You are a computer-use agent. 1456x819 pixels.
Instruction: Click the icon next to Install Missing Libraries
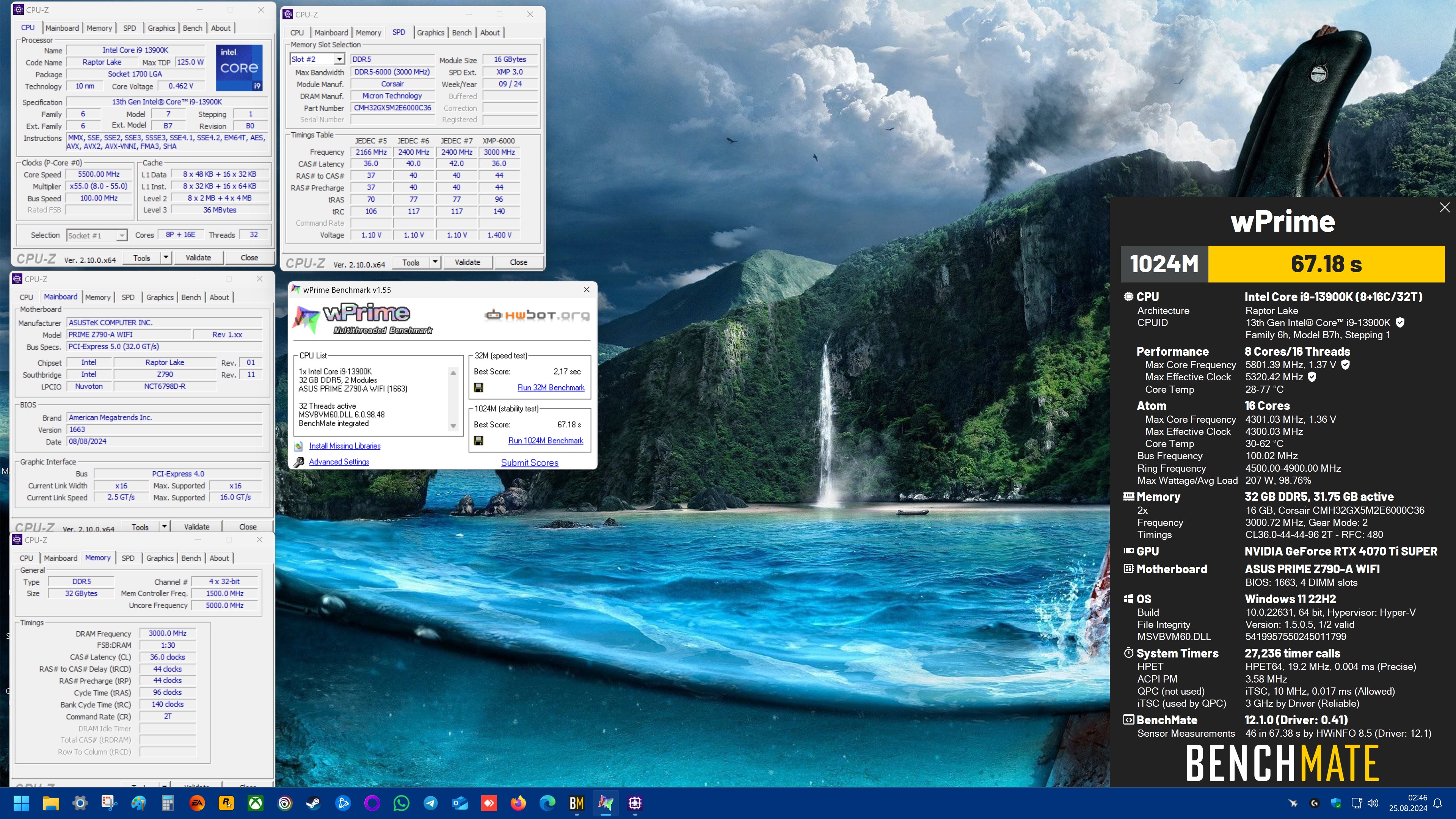pos(298,446)
